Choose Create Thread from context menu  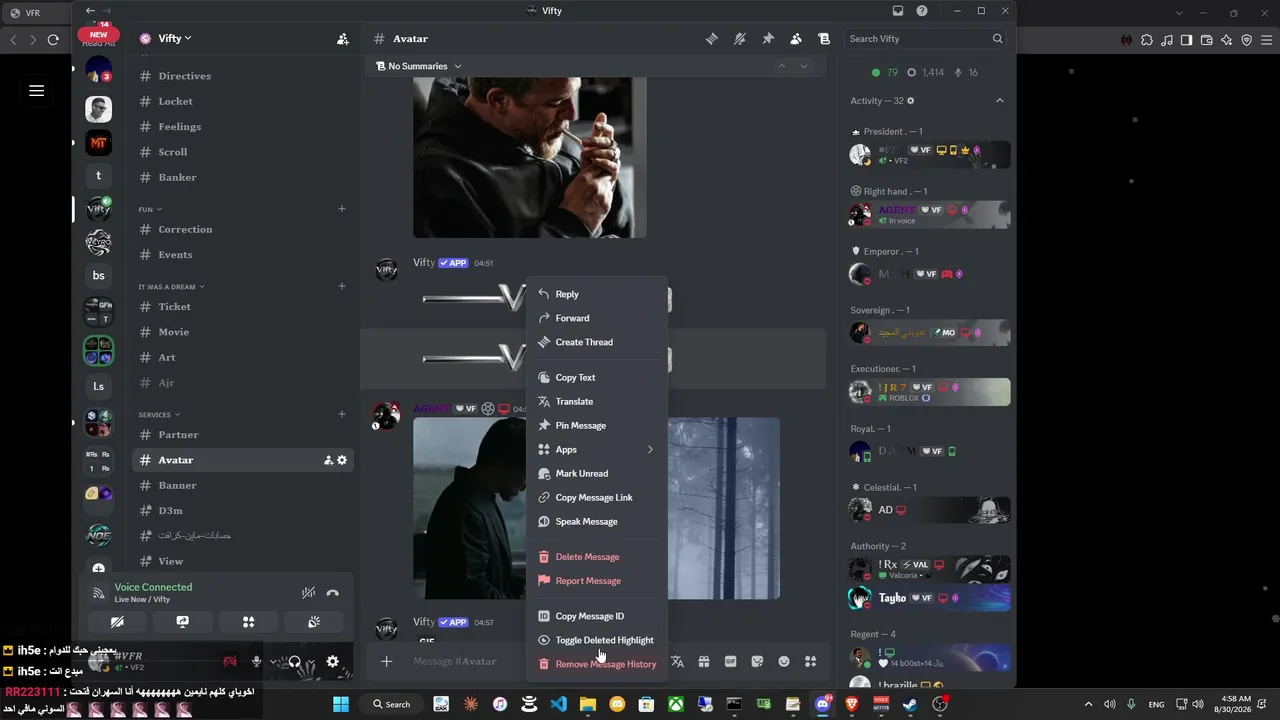tap(596, 342)
